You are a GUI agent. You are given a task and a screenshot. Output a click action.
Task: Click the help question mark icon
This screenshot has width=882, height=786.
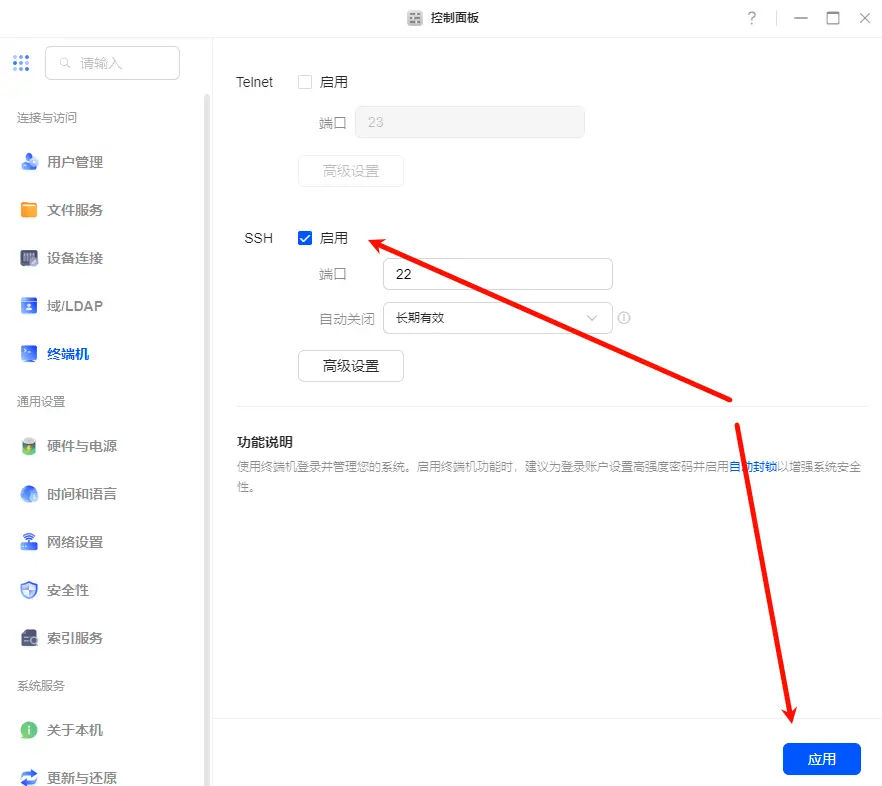(751, 18)
